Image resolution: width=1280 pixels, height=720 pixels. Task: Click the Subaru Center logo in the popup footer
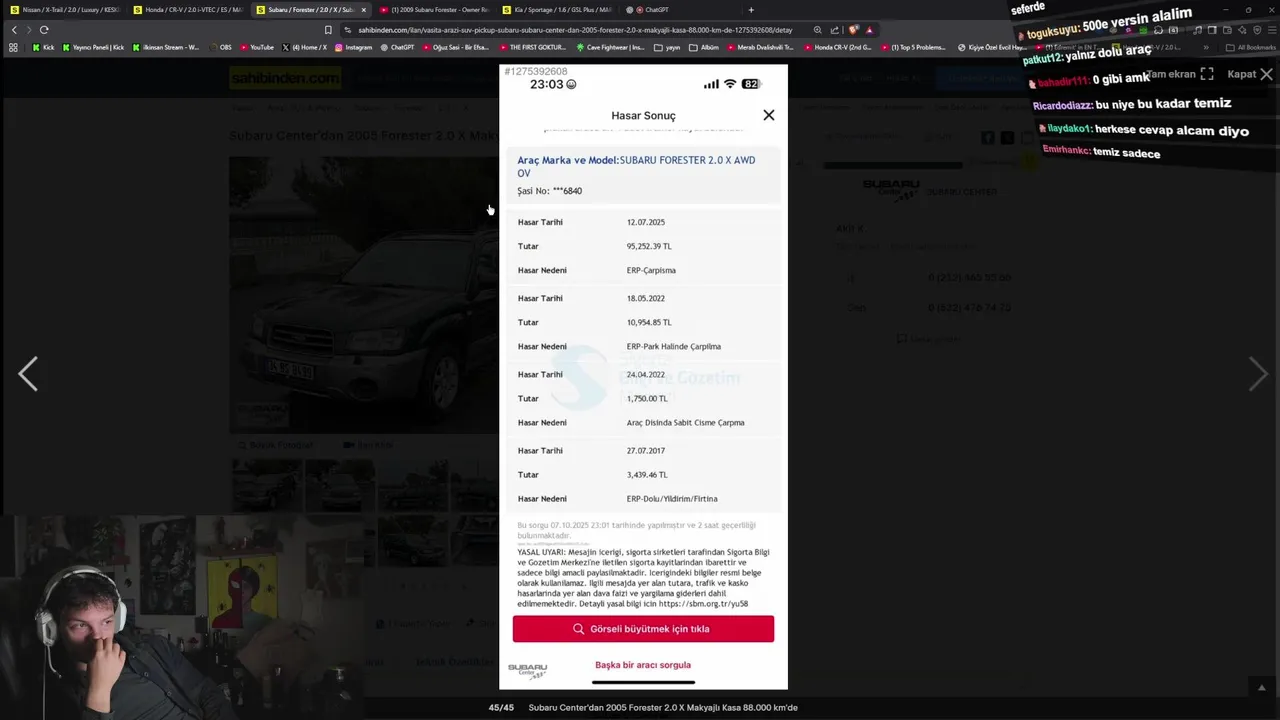point(527,670)
